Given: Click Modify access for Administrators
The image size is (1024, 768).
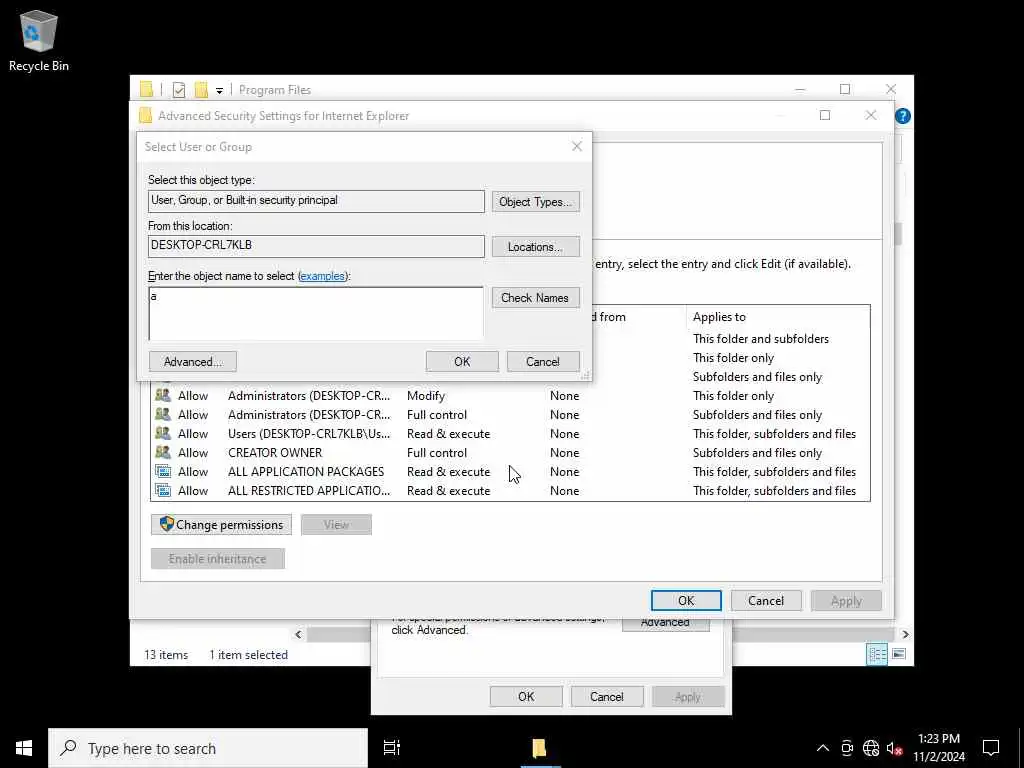Looking at the screenshot, I should click(x=426, y=396).
